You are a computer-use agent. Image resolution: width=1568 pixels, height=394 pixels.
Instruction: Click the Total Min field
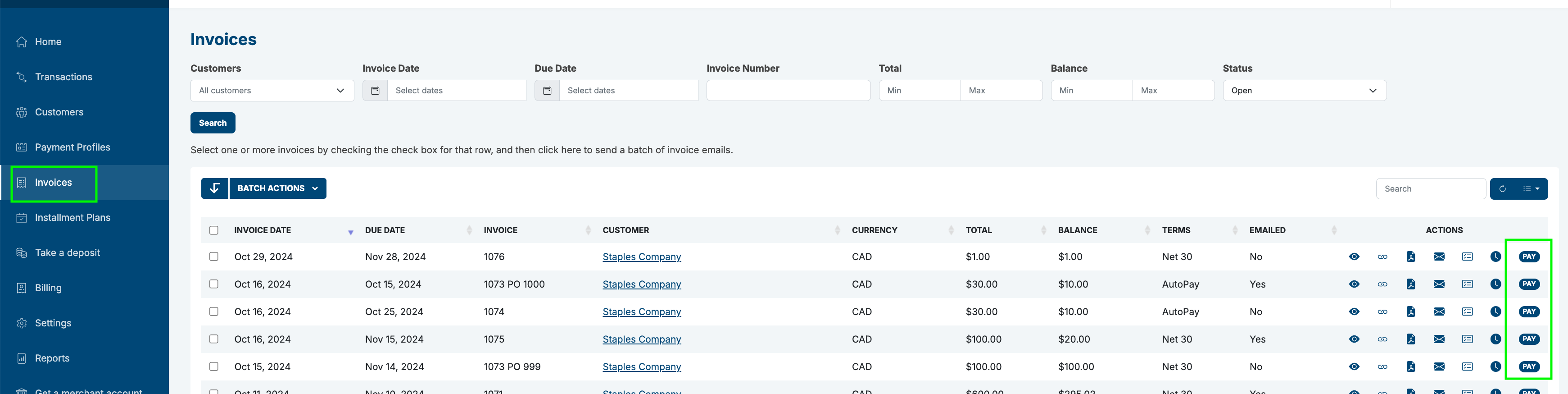(920, 91)
